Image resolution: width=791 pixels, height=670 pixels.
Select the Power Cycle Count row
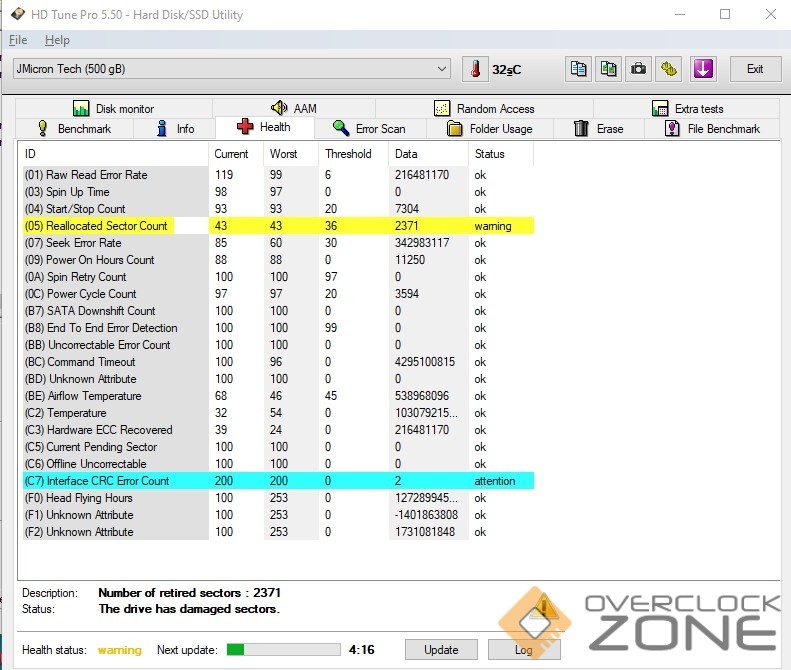pos(278,294)
